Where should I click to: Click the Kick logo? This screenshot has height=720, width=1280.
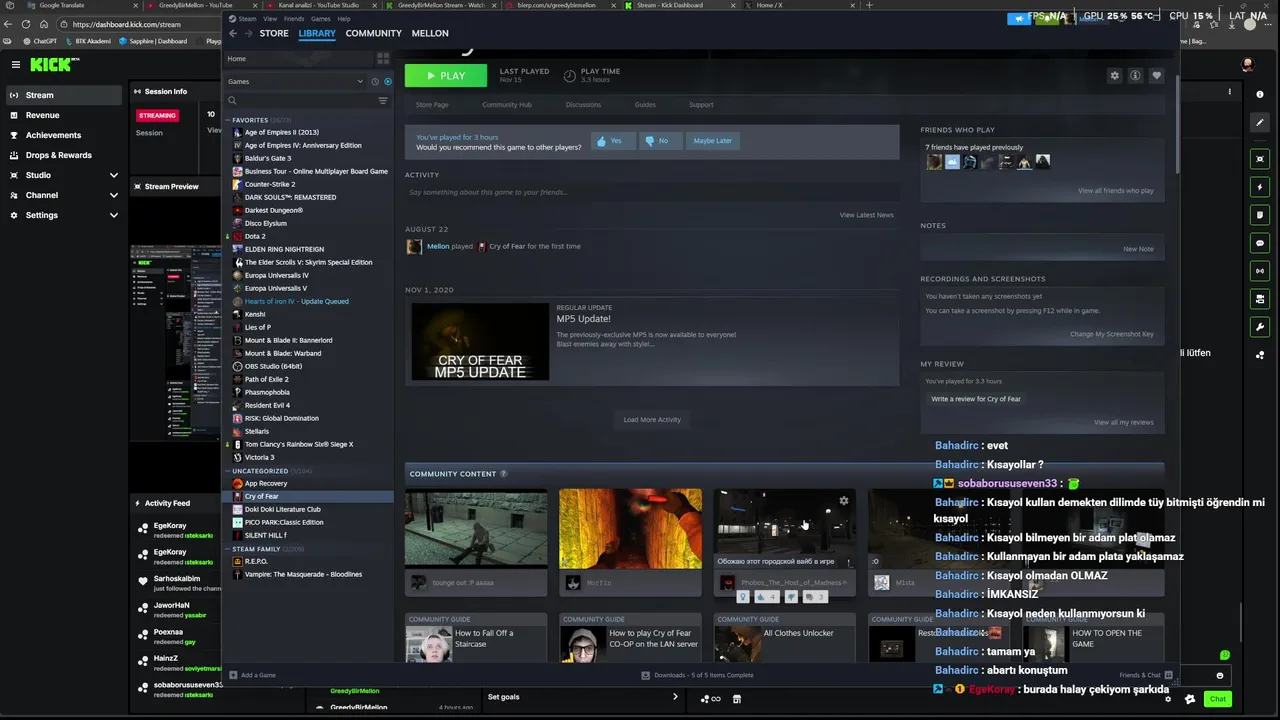tap(52, 64)
